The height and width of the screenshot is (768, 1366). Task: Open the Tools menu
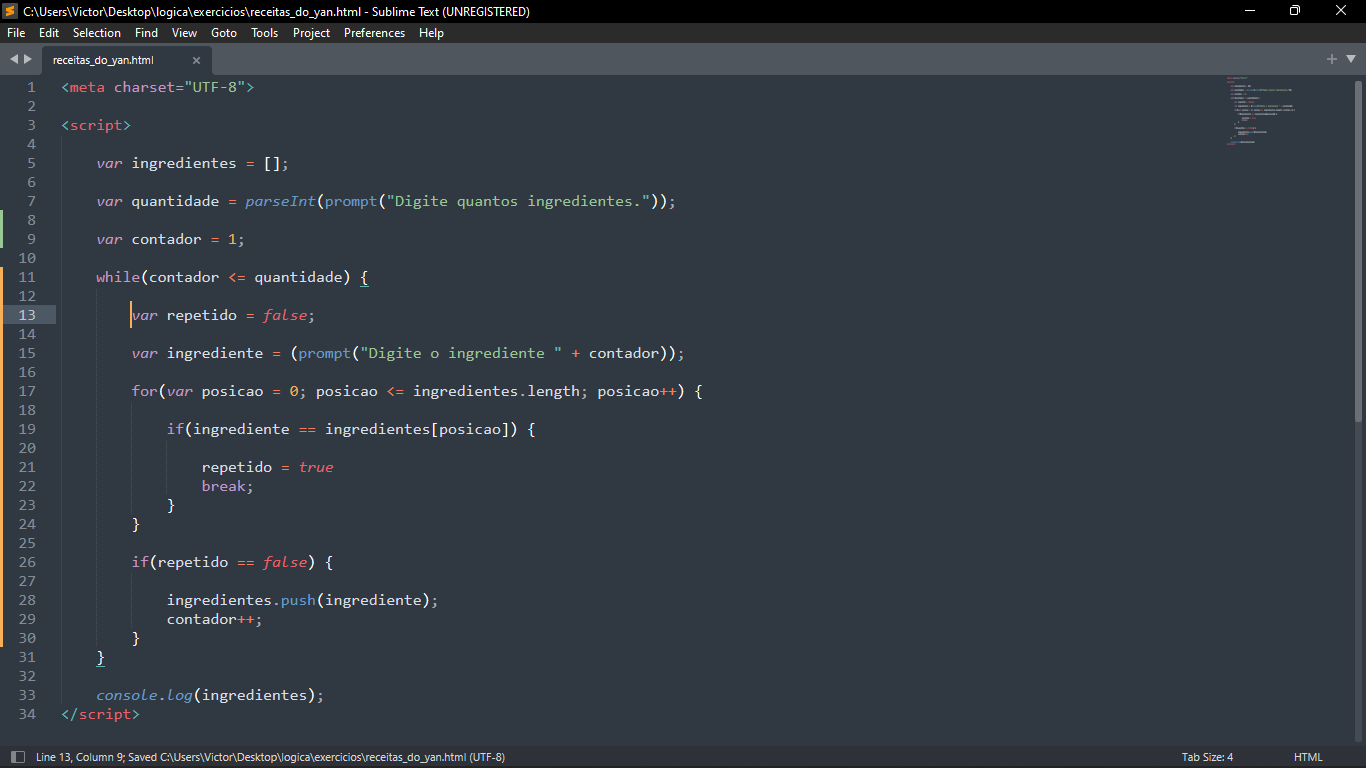tap(264, 33)
